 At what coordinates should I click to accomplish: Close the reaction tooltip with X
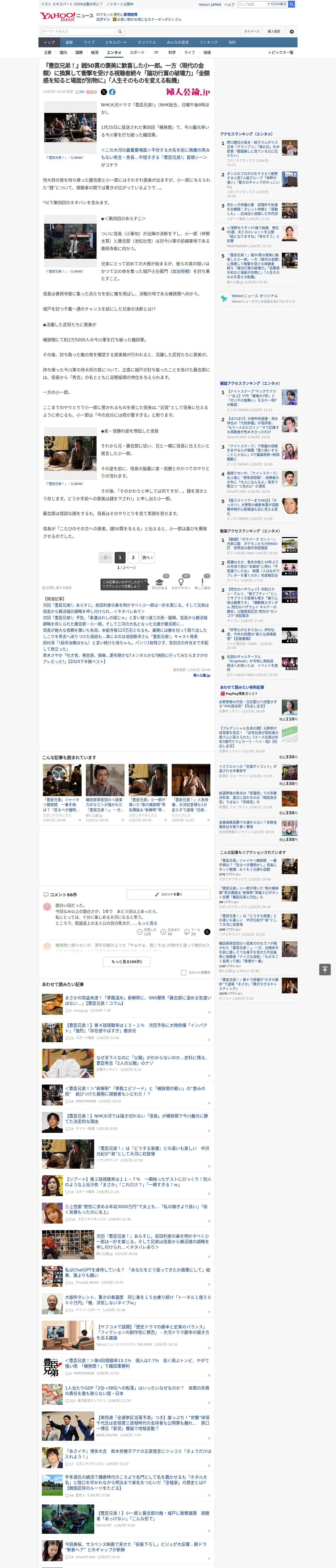pos(146,581)
